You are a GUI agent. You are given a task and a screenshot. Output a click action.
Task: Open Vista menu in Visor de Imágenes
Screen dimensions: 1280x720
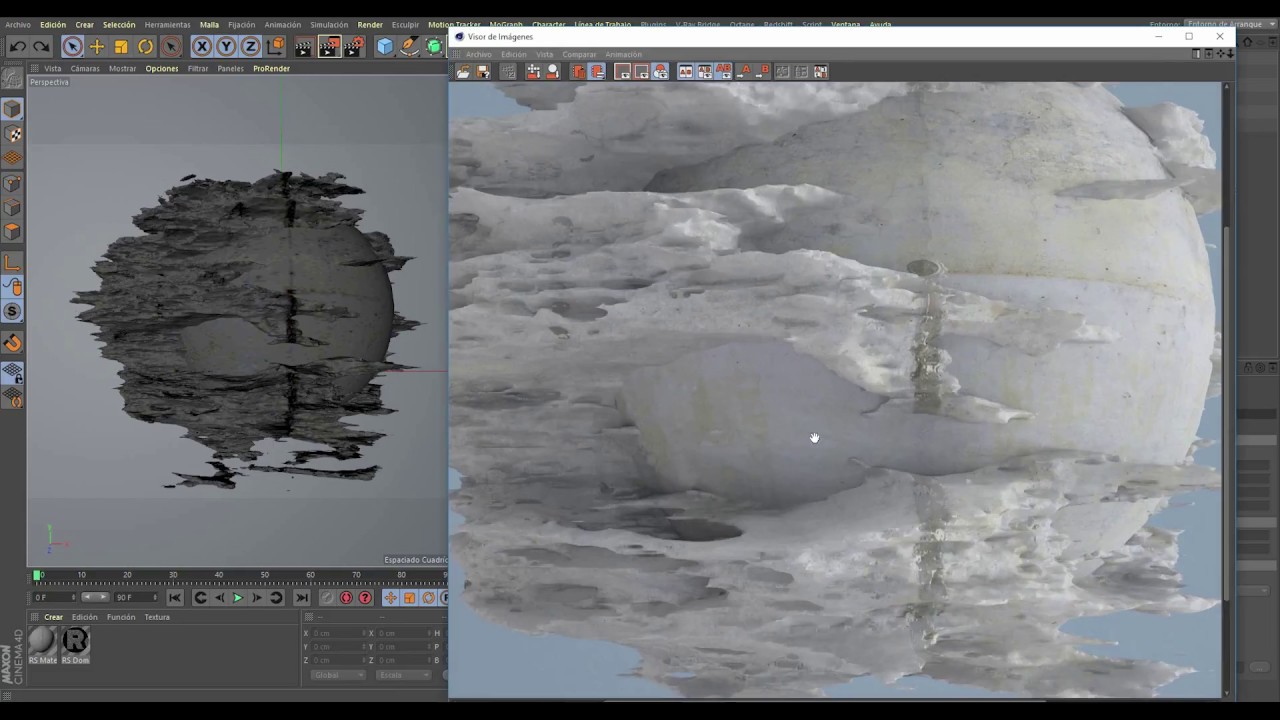click(x=544, y=54)
